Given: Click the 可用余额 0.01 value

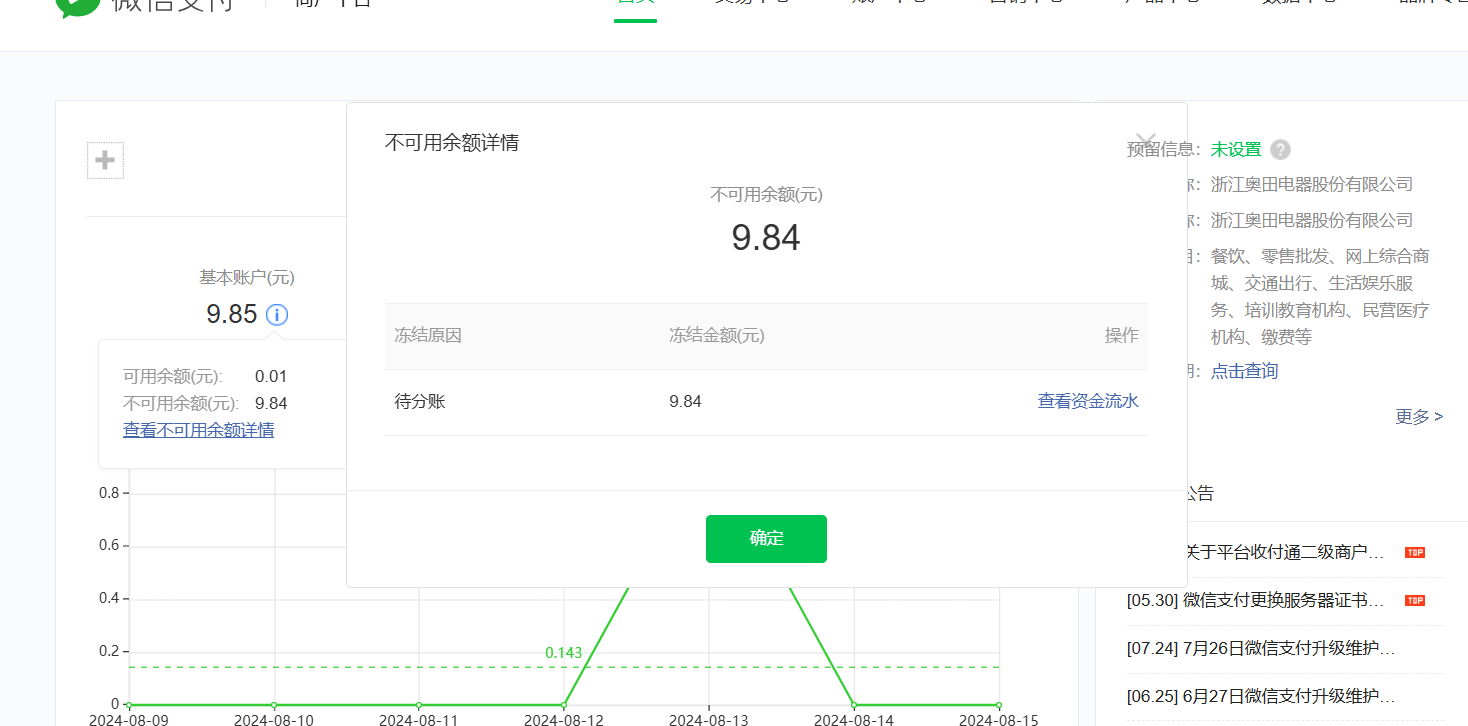Looking at the screenshot, I should click(271, 377).
